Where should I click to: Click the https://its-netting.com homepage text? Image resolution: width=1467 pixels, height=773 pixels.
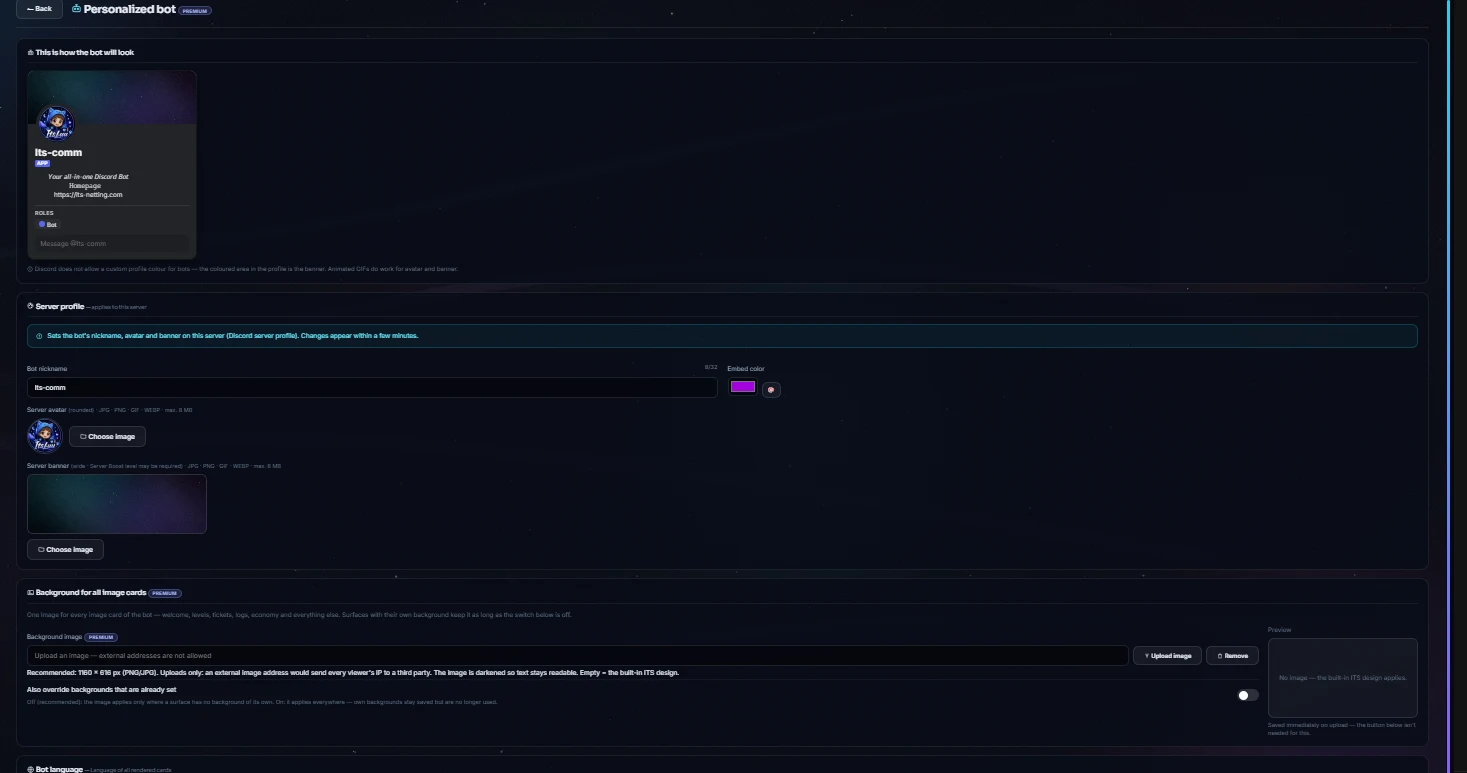point(88,195)
